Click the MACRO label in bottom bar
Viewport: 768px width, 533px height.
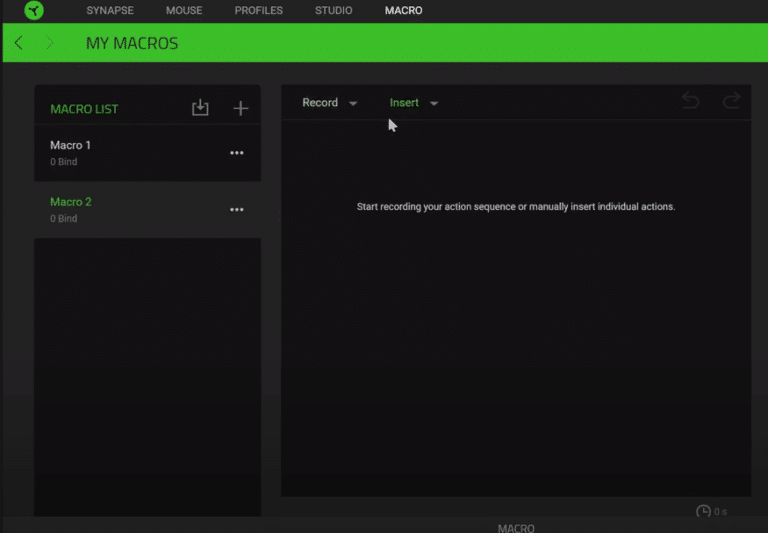(x=516, y=528)
